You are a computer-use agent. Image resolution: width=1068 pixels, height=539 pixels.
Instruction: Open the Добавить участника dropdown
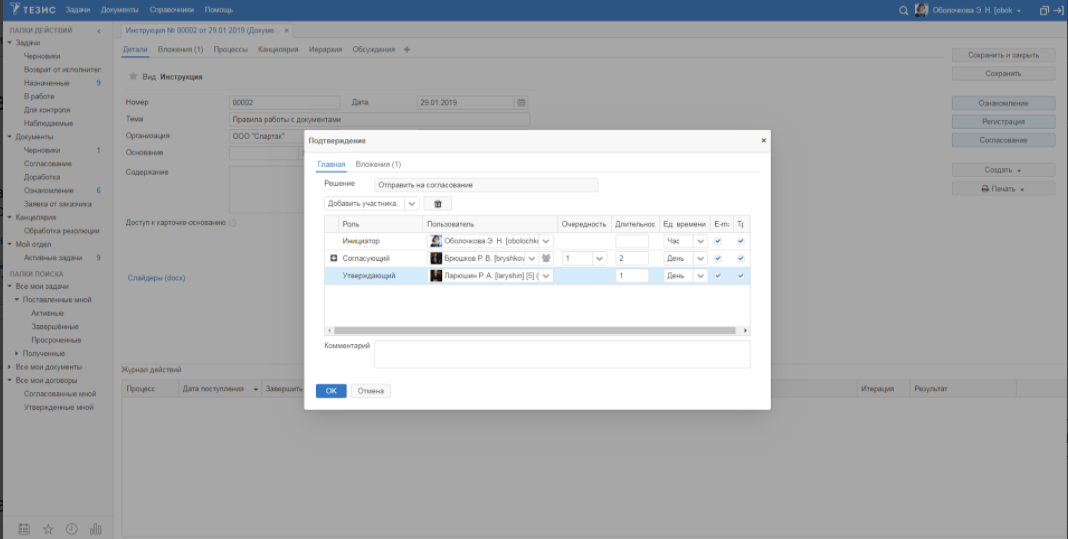point(411,203)
